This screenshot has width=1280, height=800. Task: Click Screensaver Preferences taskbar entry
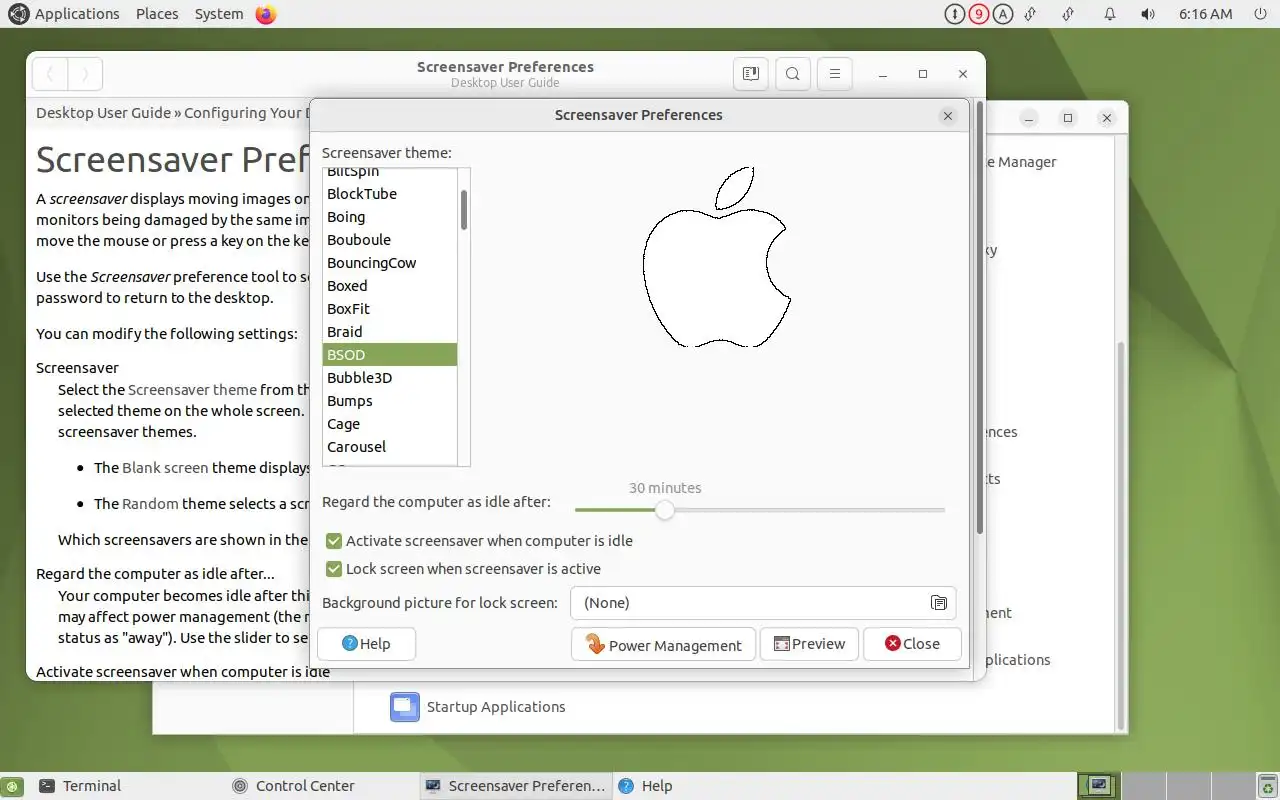(x=515, y=786)
